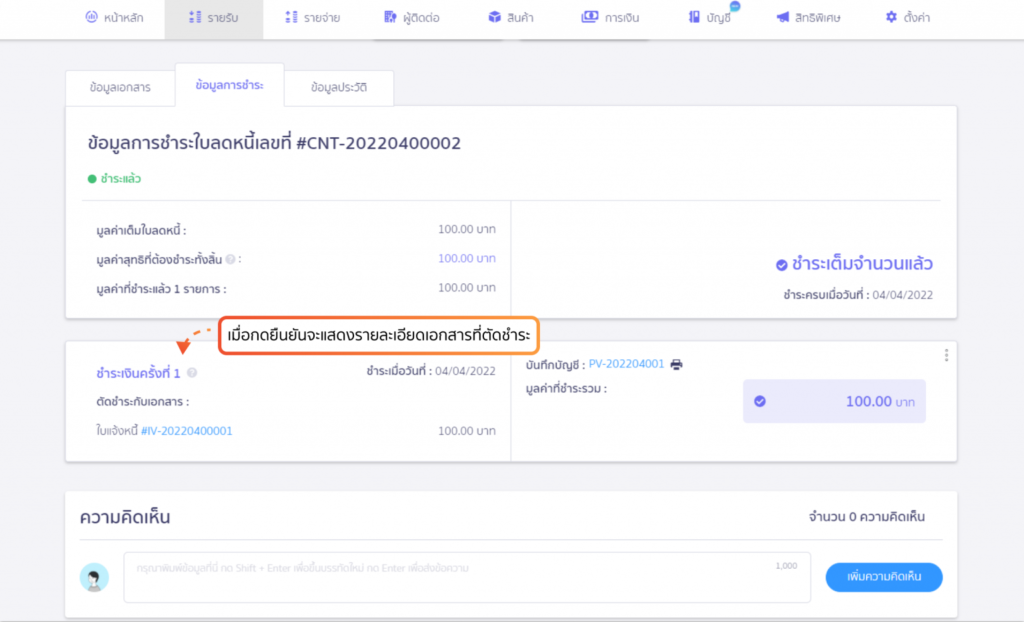Open the สิทธิพิเศษ privileges menu
This screenshot has height=622, width=1024.
[x=808, y=18]
